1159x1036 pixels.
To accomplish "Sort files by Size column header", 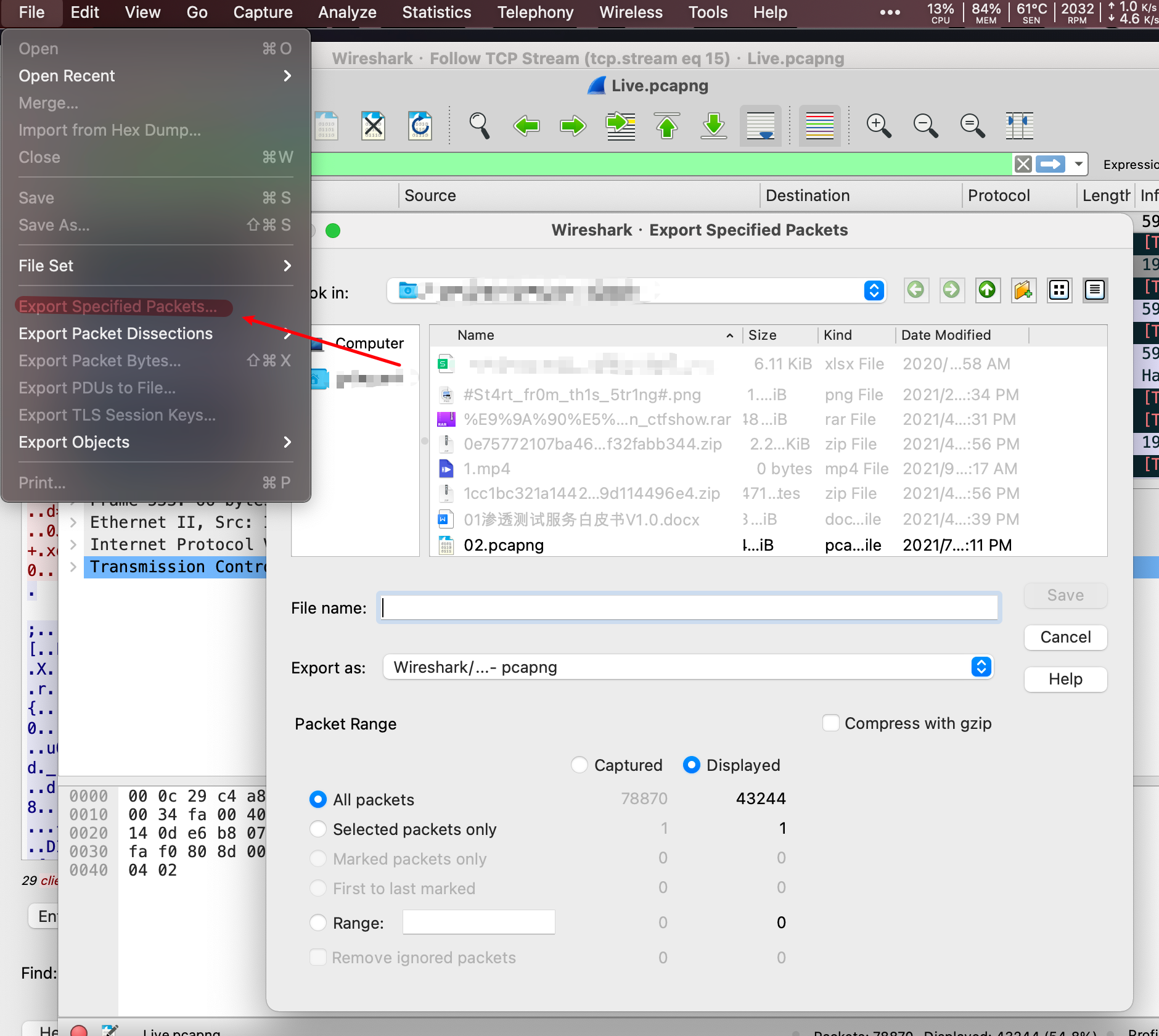I will tap(780, 335).
